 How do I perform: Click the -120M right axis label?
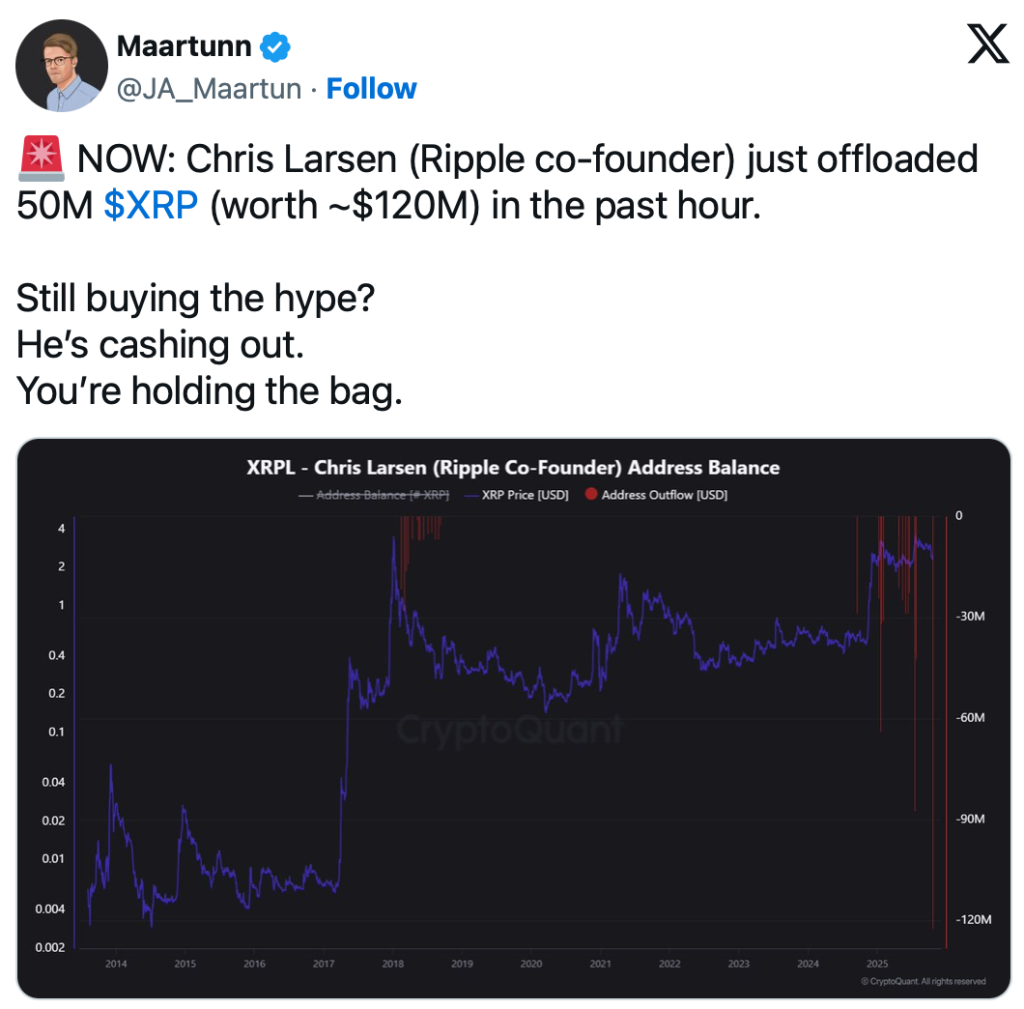972,920
